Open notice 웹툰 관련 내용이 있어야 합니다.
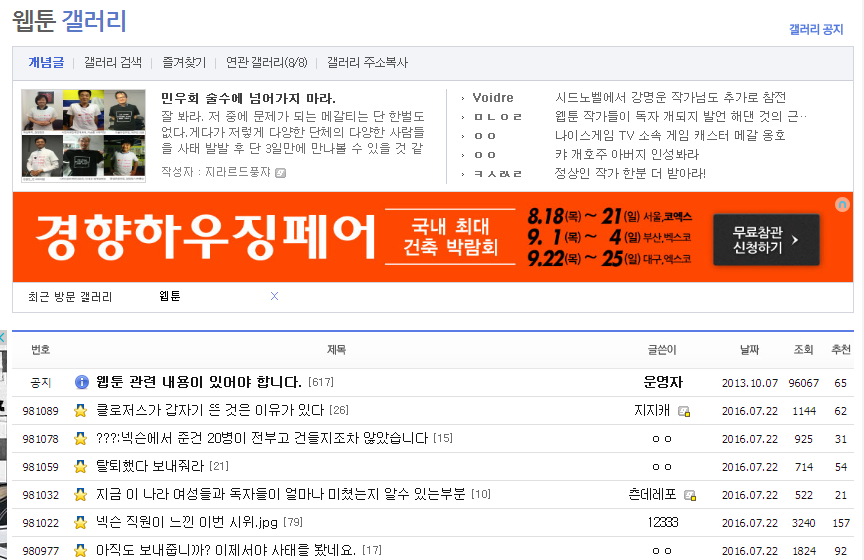The image size is (864, 560). (x=198, y=382)
